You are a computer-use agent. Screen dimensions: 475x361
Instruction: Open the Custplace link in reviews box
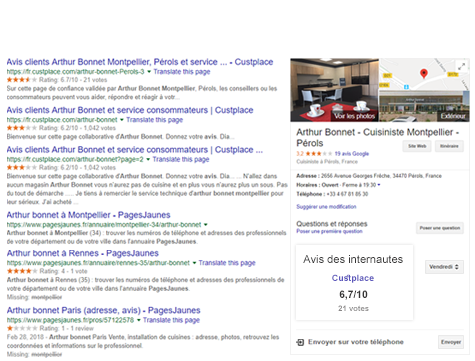click(353, 278)
